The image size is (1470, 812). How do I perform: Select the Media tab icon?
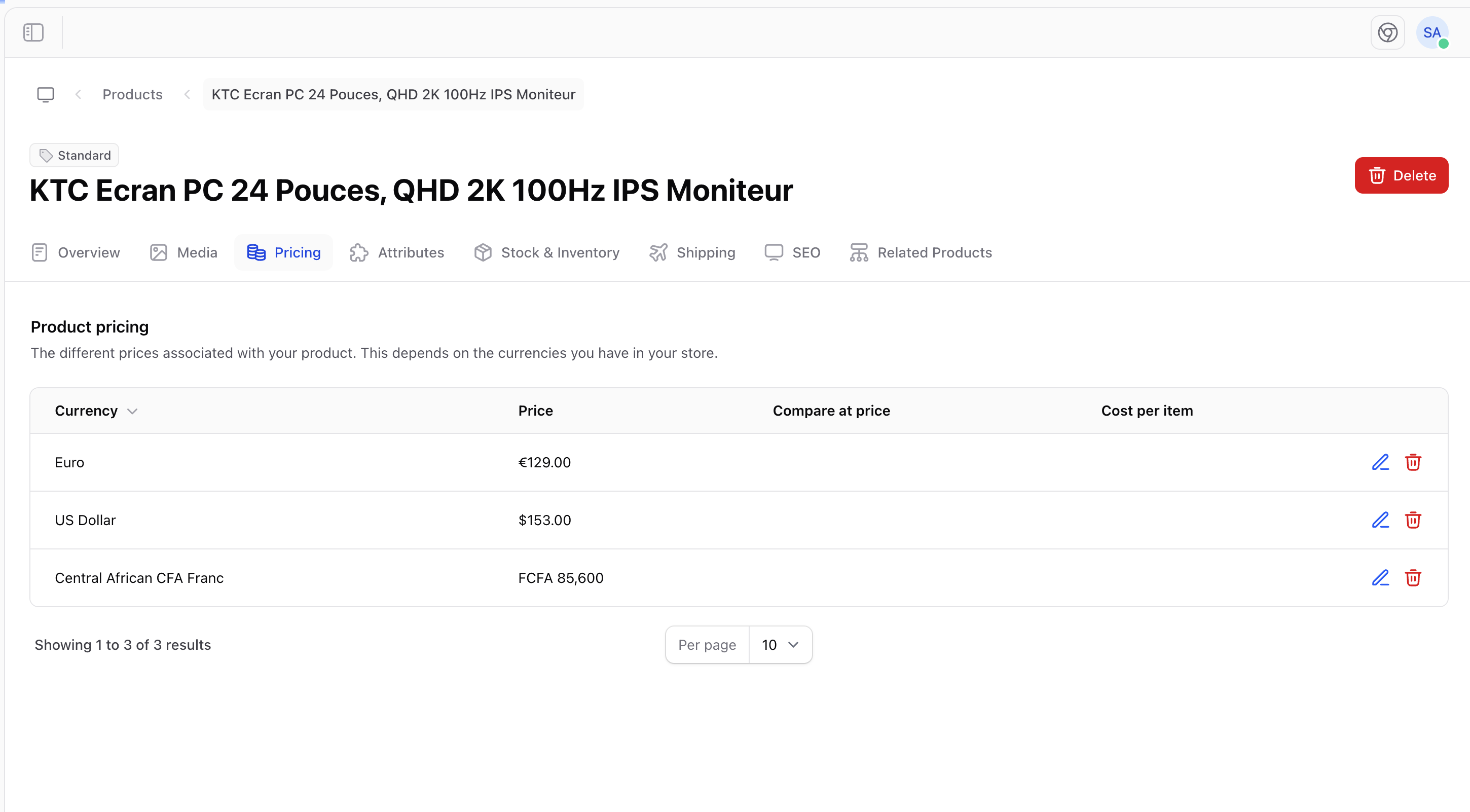point(159,252)
